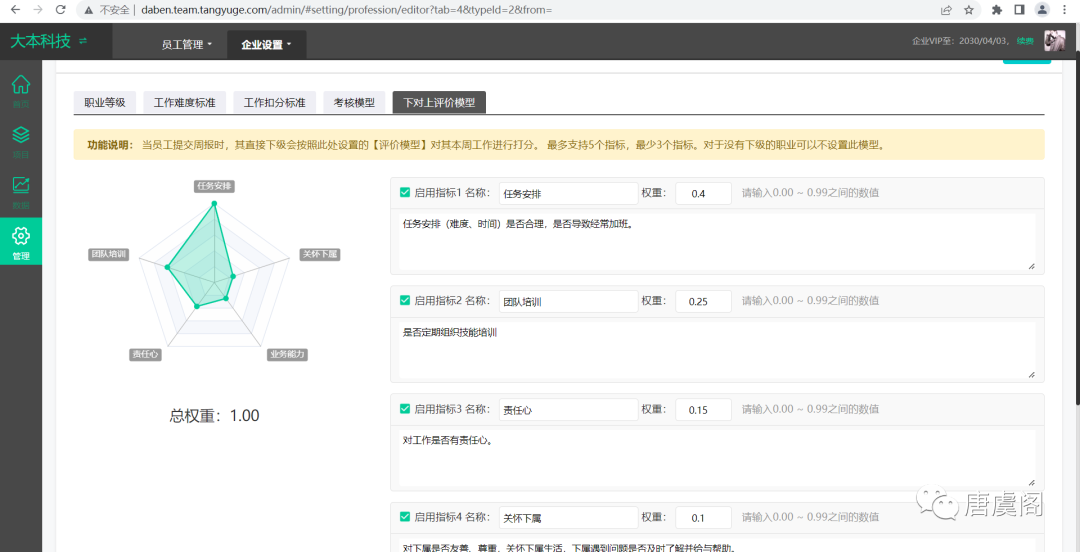Grab resize handle of 指标1 description box

1031,266
